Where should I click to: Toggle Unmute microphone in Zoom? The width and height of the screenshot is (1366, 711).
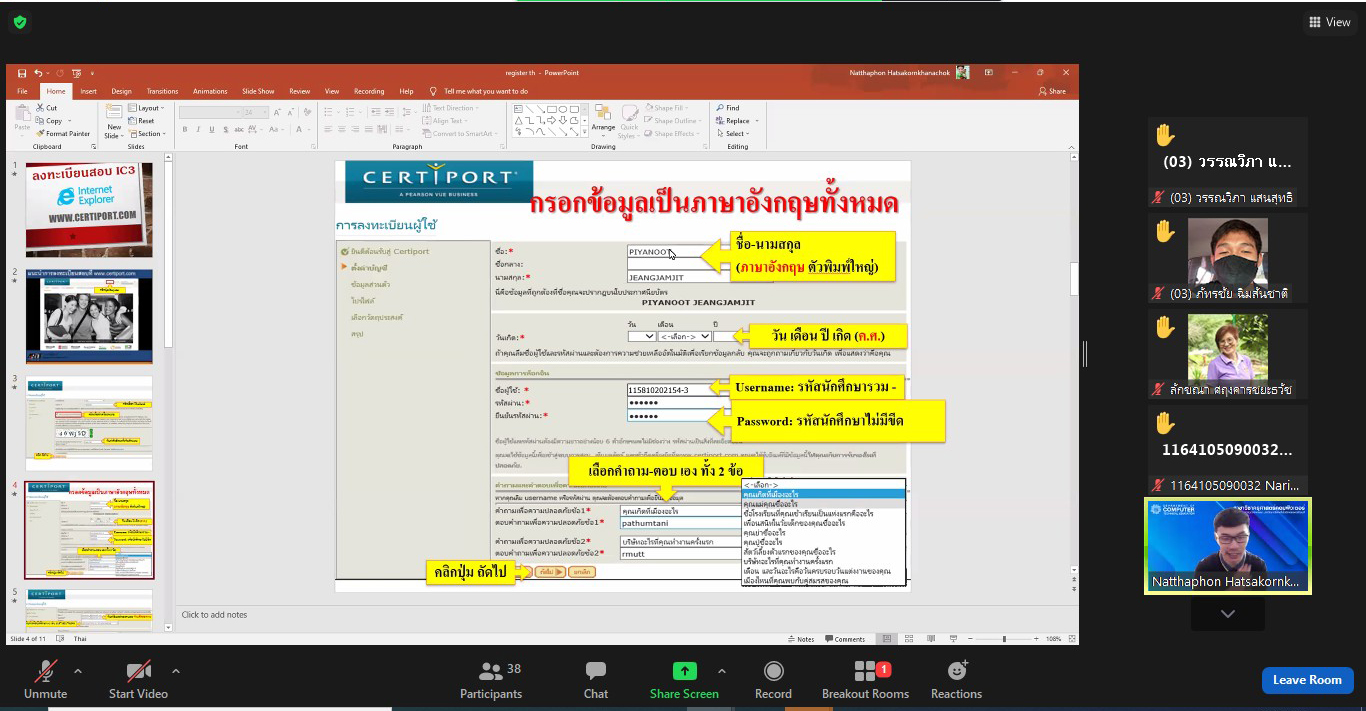[x=46, y=680]
